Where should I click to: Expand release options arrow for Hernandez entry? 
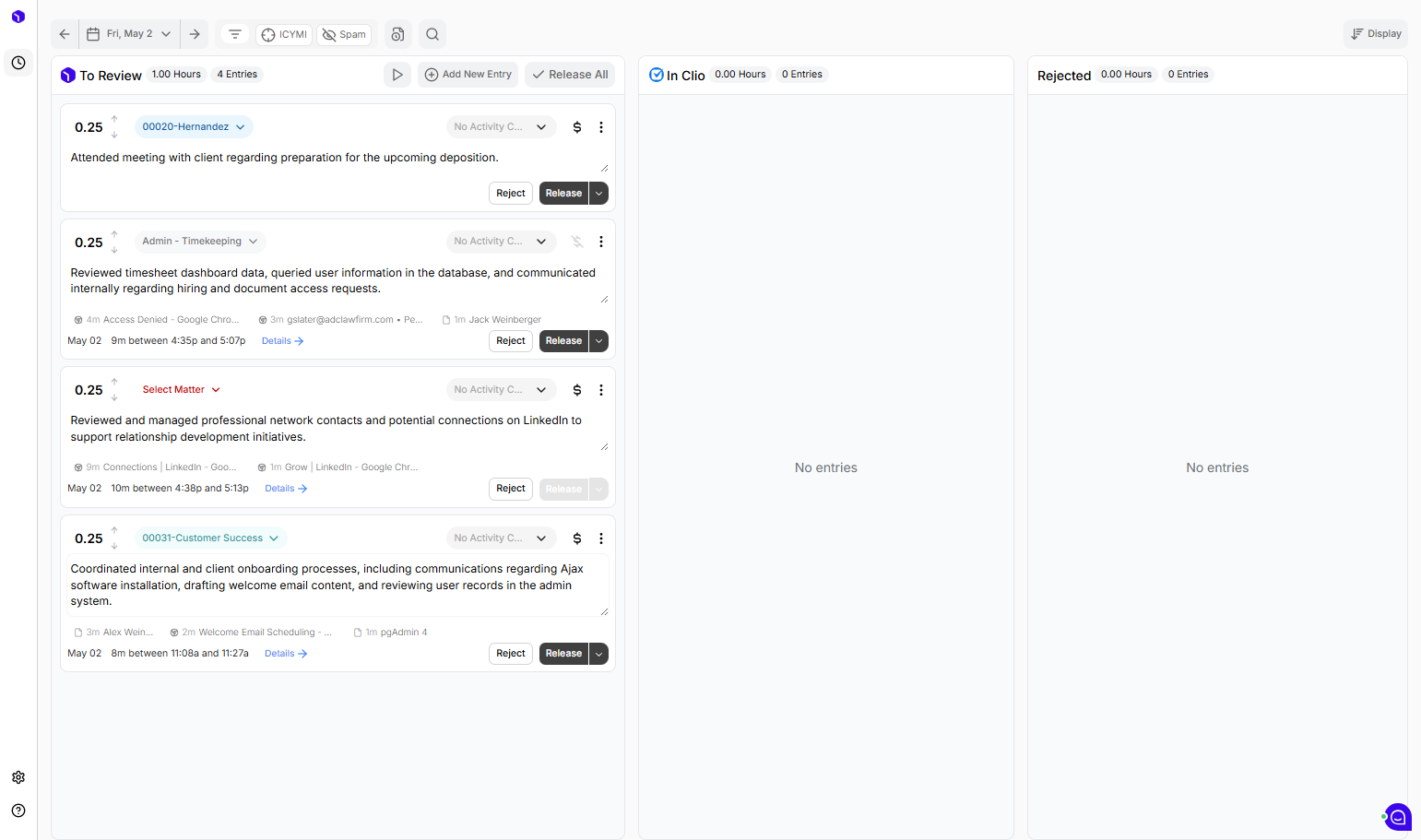click(x=599, y=194)
